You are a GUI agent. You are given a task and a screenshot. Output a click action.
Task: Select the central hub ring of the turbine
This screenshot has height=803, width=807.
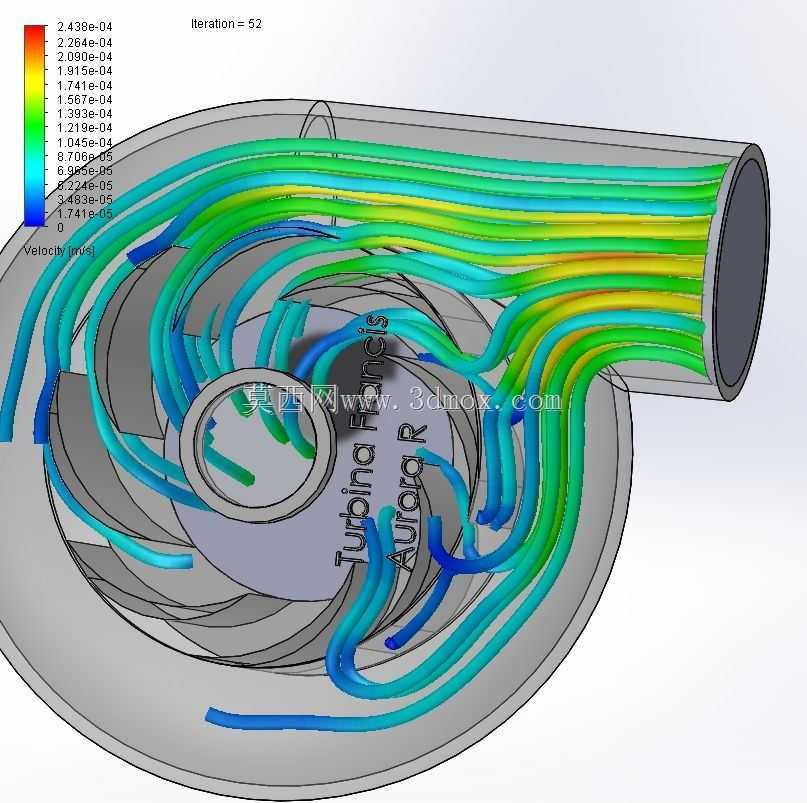(257, 445)
